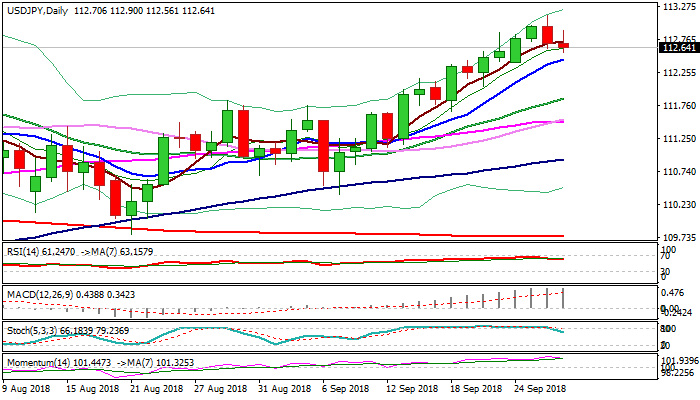Image resolution: width=700 pixels, height=400 pixels.
Task: Click the current price tag 112.641
Action: 679,47
